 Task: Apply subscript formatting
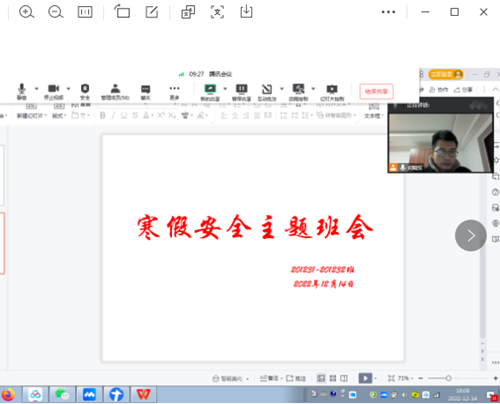coord(172,115)
